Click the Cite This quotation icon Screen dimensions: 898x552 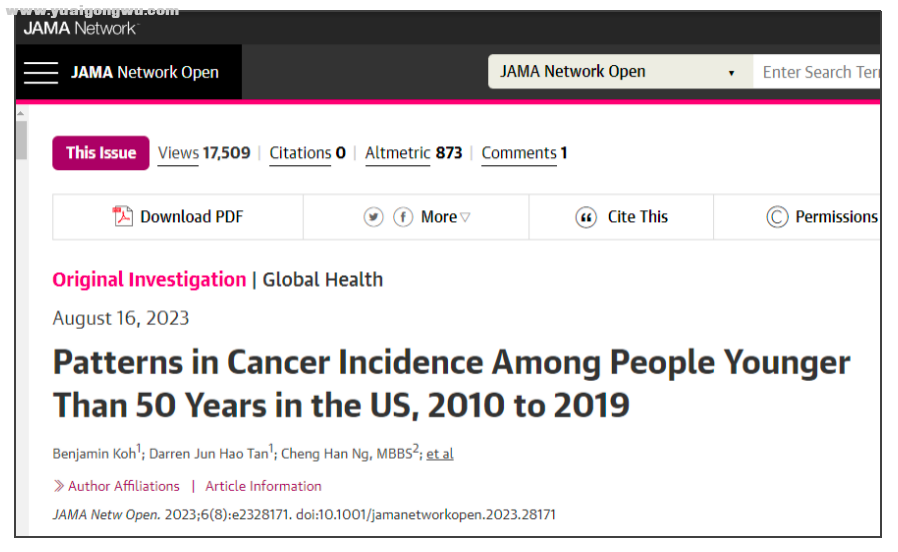pos(586,217)
